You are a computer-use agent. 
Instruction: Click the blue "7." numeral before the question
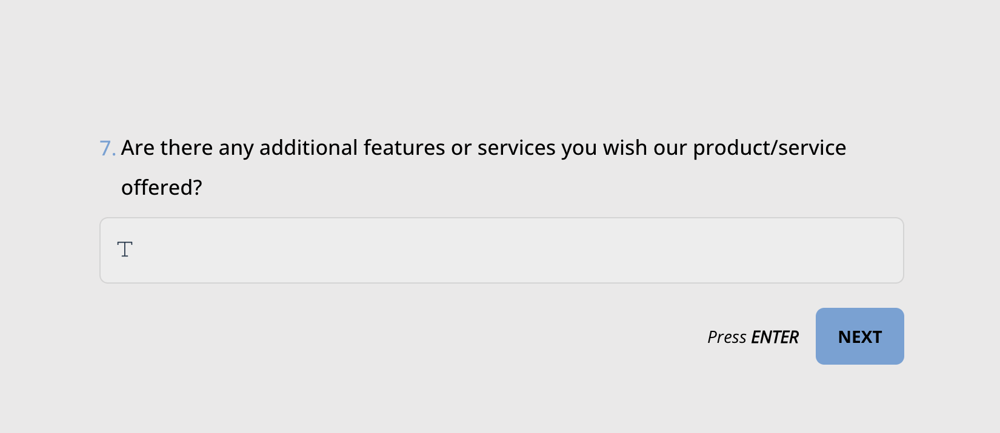tap(107, 149)
